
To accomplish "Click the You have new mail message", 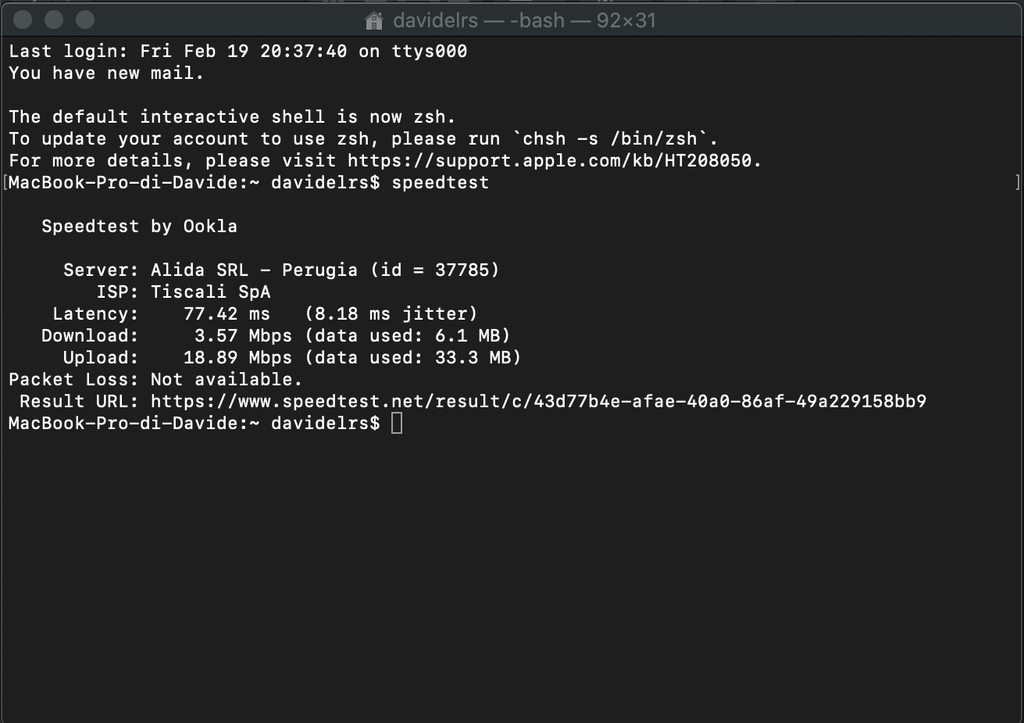I will tap(106, 73).
